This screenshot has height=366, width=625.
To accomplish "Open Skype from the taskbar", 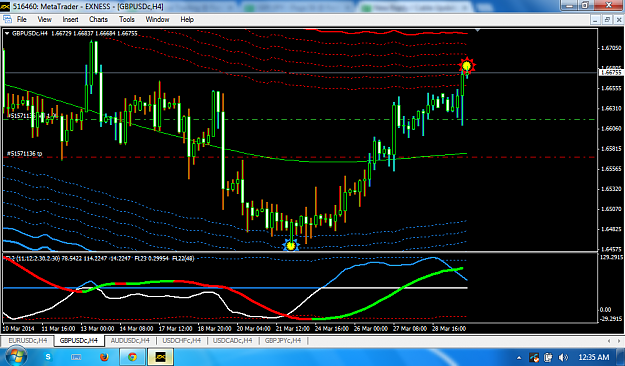I will (48, 357).
